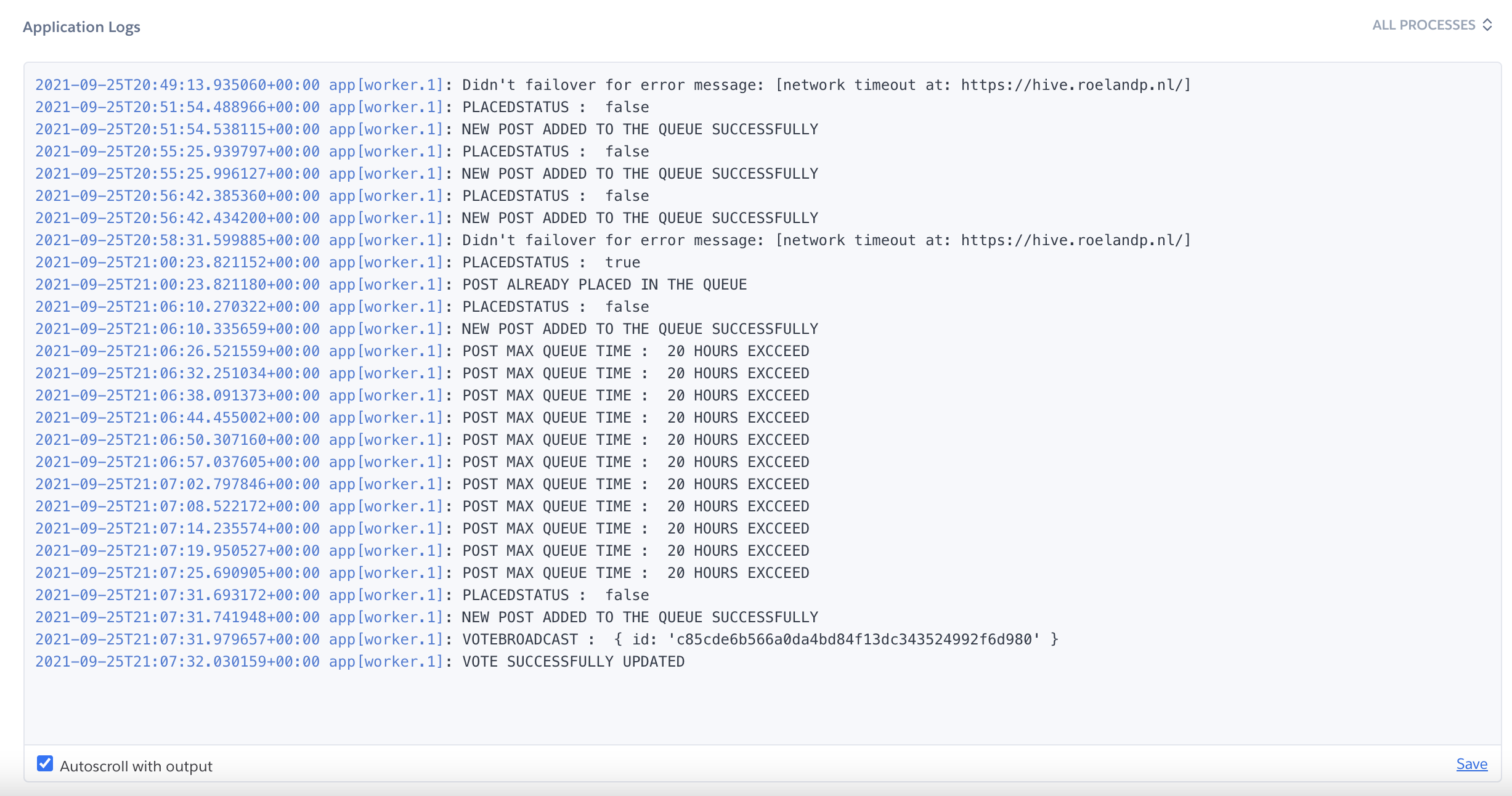
Task: Click the VOTEBROADCAST id hash line
Action: [547, 640]
